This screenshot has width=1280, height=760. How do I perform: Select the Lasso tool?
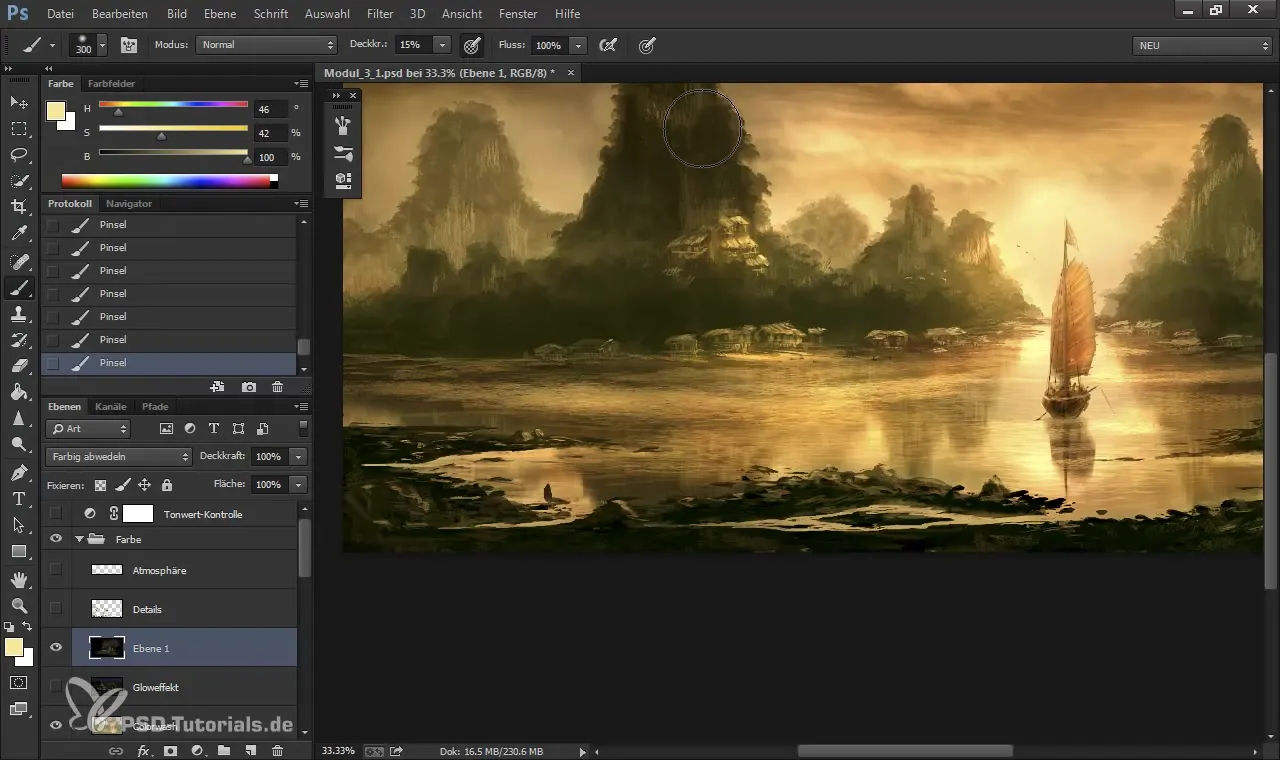(x=19, y=155)
